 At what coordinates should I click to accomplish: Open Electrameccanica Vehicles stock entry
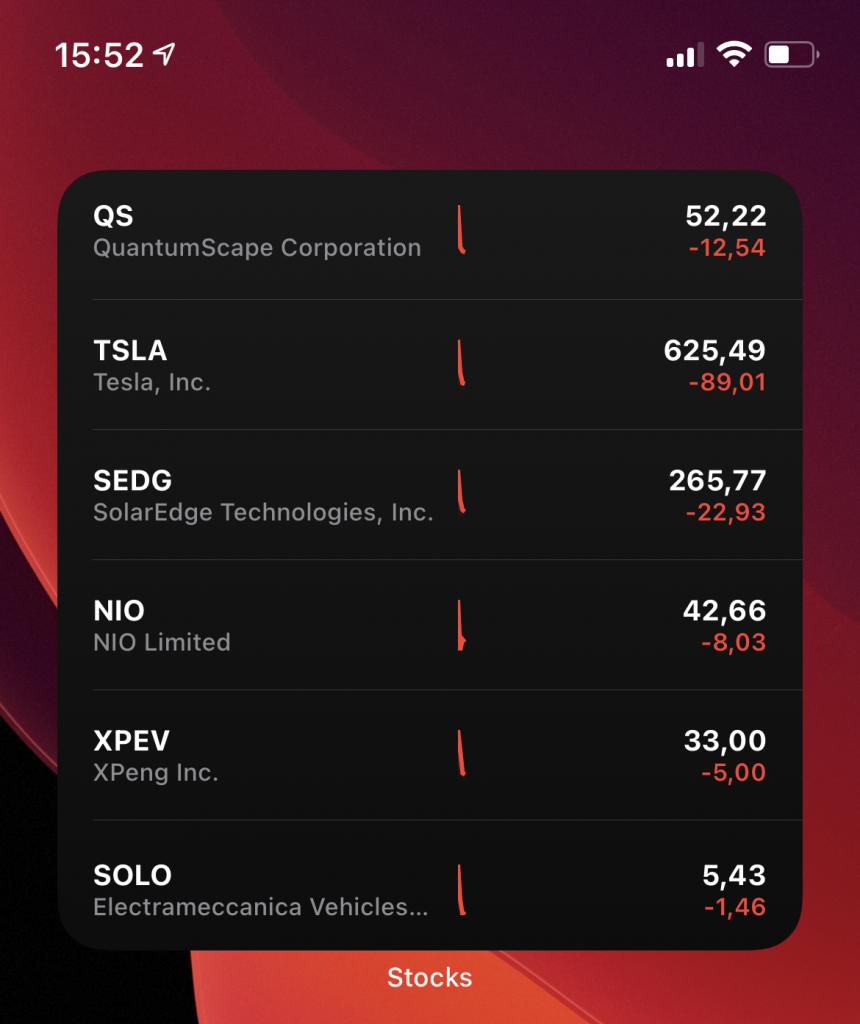tap(430, 886)
